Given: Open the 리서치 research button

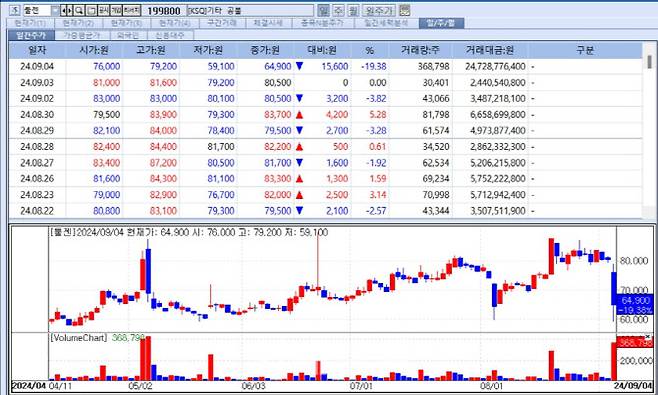Looking at the screenshot, I should coord(131,10).
